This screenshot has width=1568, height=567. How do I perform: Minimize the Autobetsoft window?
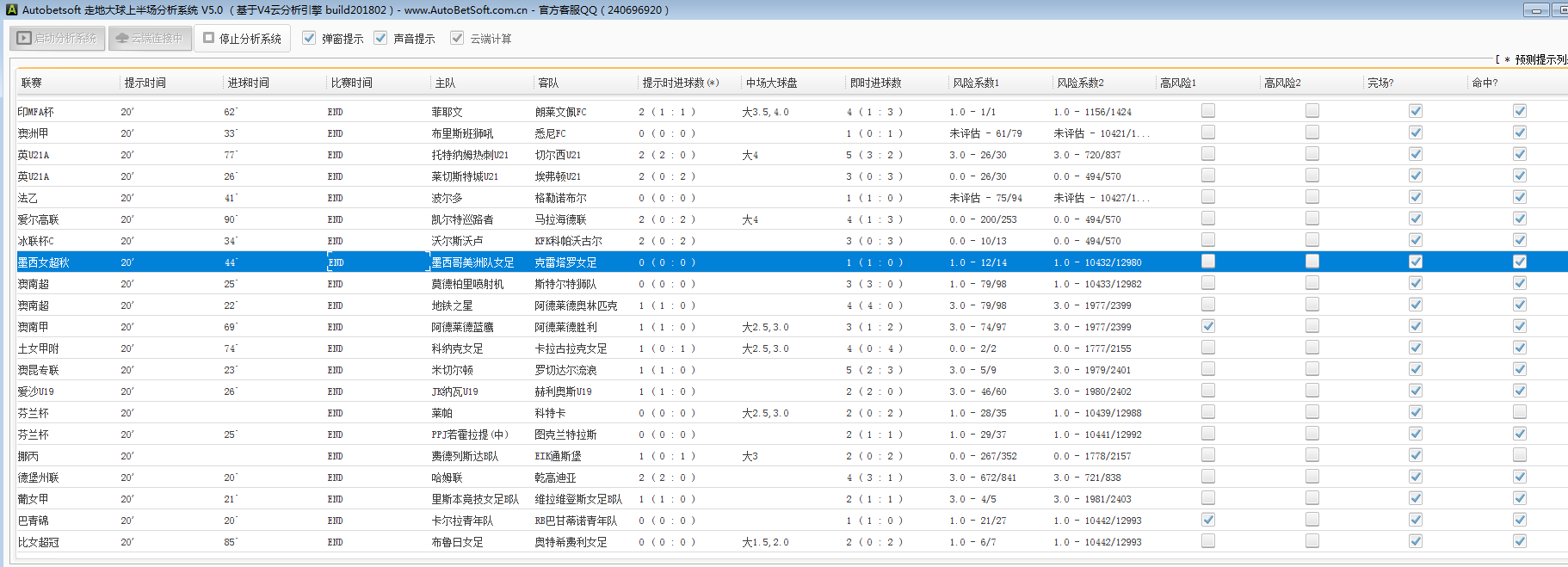coord(1535,9)
